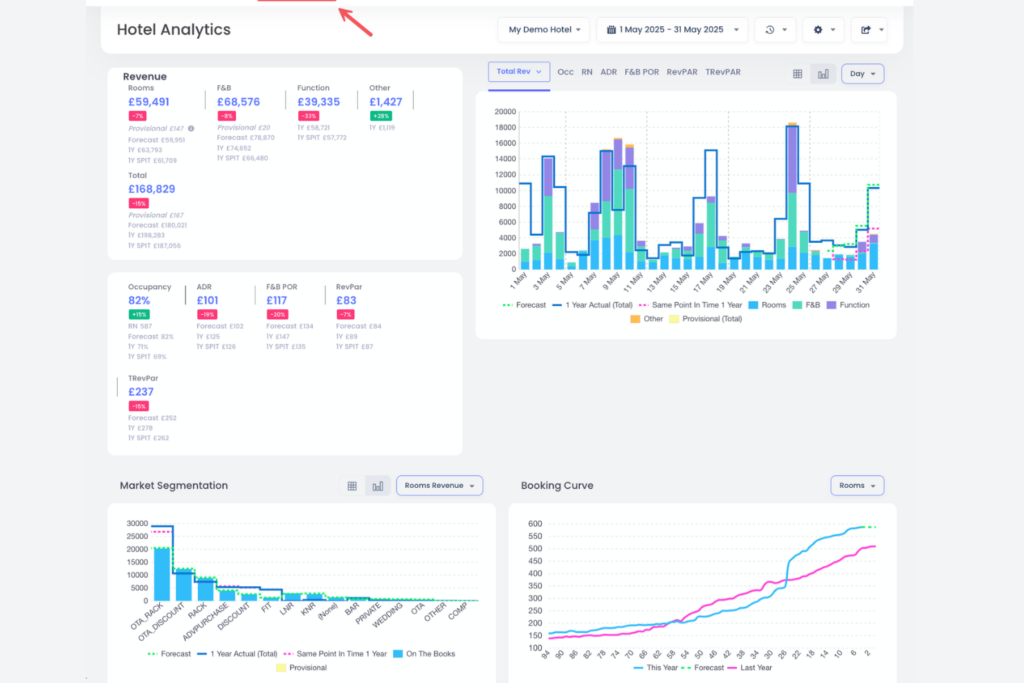Toggle F&B series in revenue legend

(x=806, y=305)
